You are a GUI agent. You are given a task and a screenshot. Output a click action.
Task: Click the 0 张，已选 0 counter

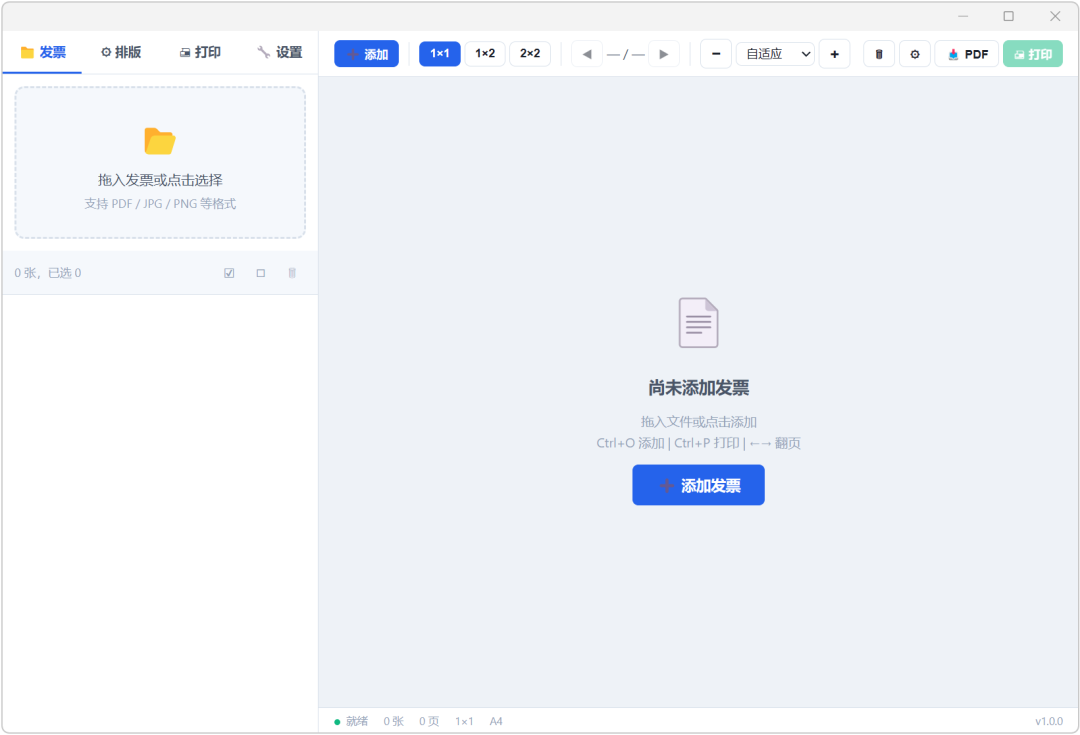click(x=48, y=273)
